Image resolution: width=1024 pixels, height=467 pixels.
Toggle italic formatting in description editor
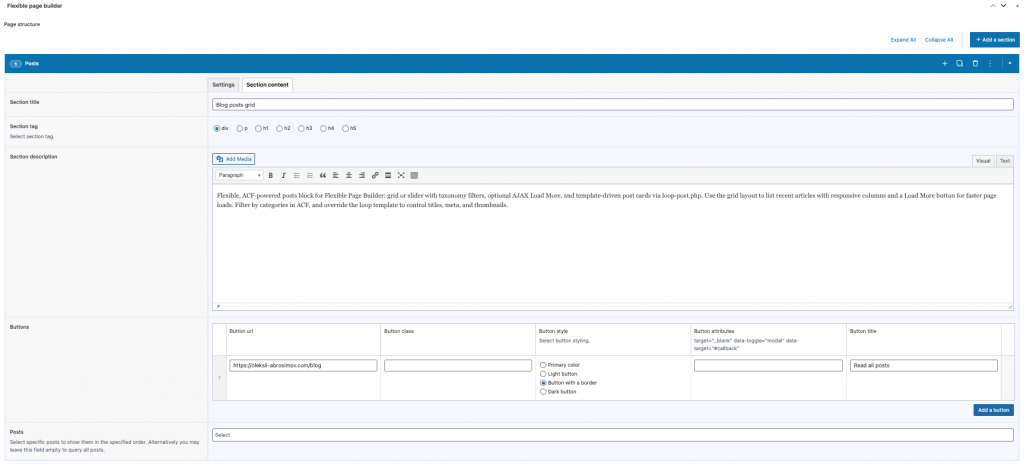(283, 176)
